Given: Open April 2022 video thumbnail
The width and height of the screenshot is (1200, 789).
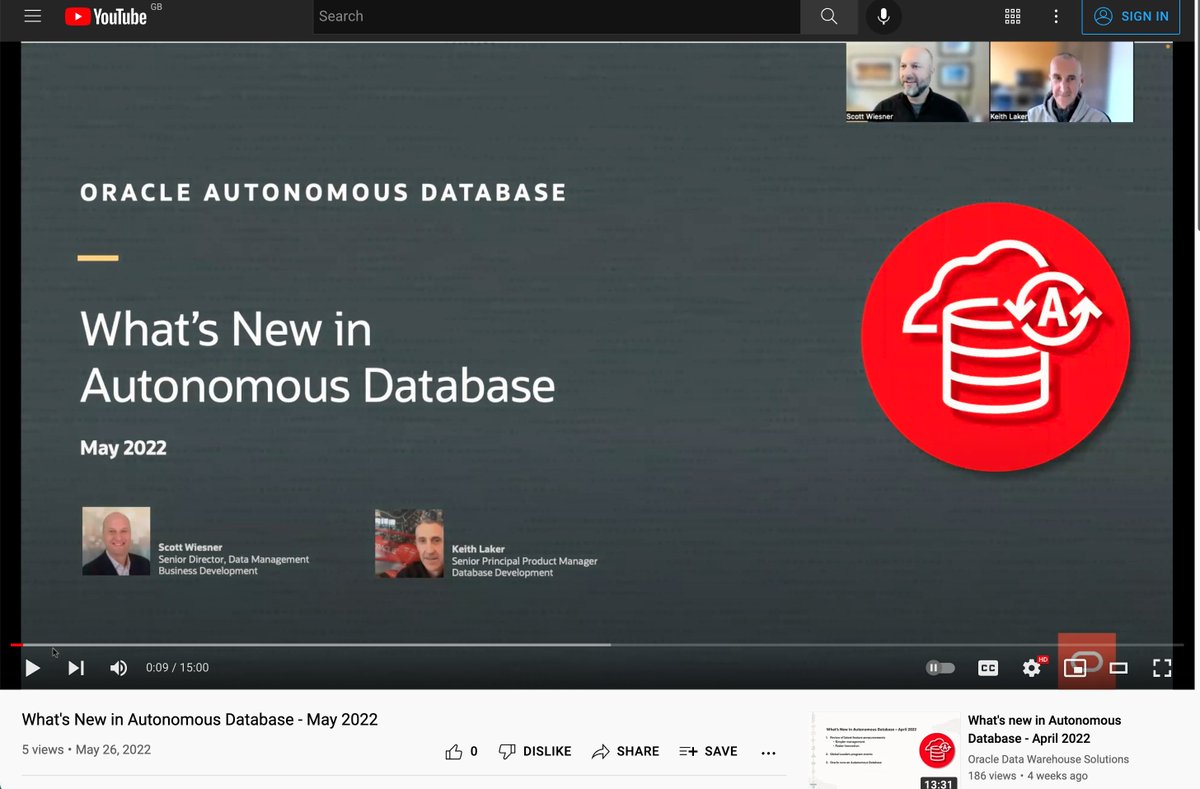Looking at the screenshot, I should [x=886, y=750].
